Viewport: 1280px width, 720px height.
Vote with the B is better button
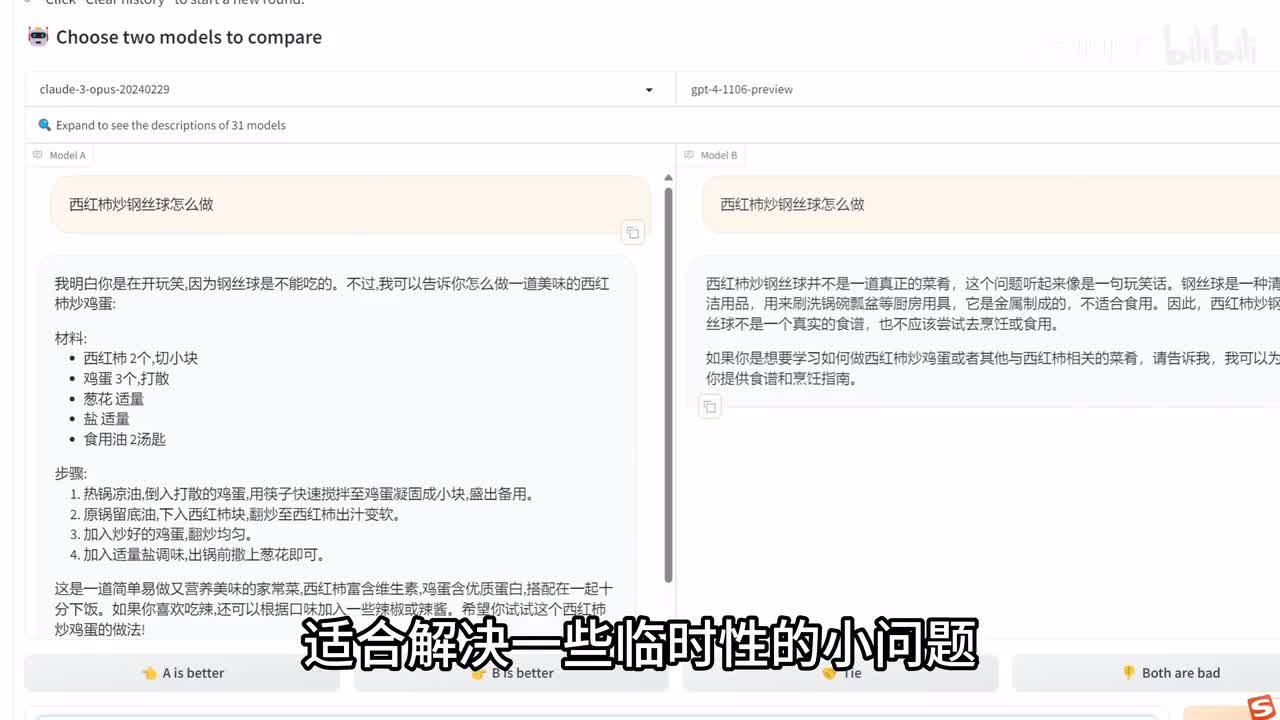tap(511, 673)
